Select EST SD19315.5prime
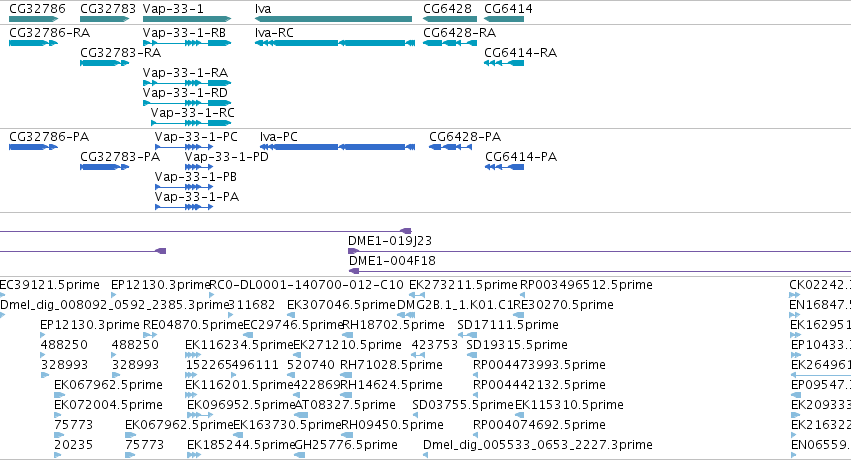Image resolution: width=851 pixels, height=460 pixels. coord(472,355)
